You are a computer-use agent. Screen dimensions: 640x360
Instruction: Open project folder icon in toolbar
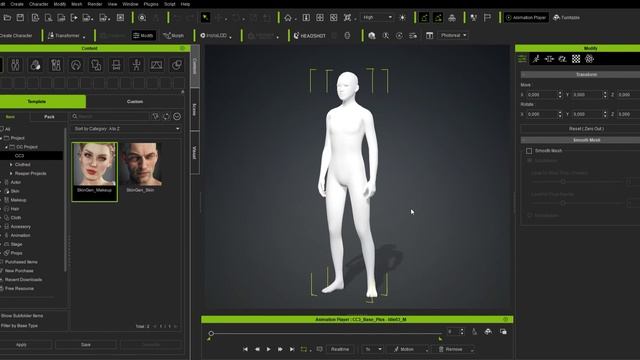point(7,18)
